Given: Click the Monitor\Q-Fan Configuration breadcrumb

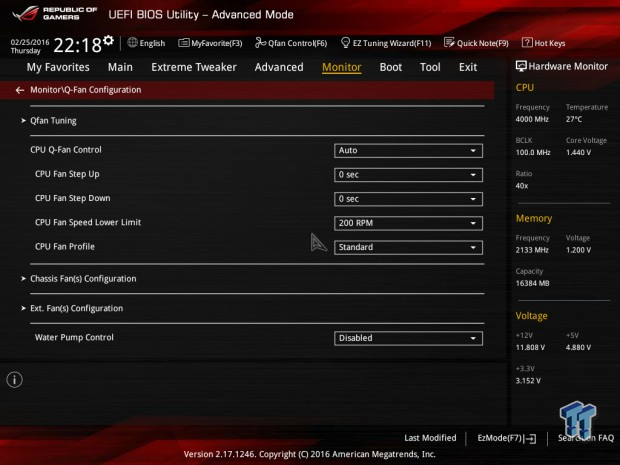Looking at the screenshot, I should coord(86,90).
